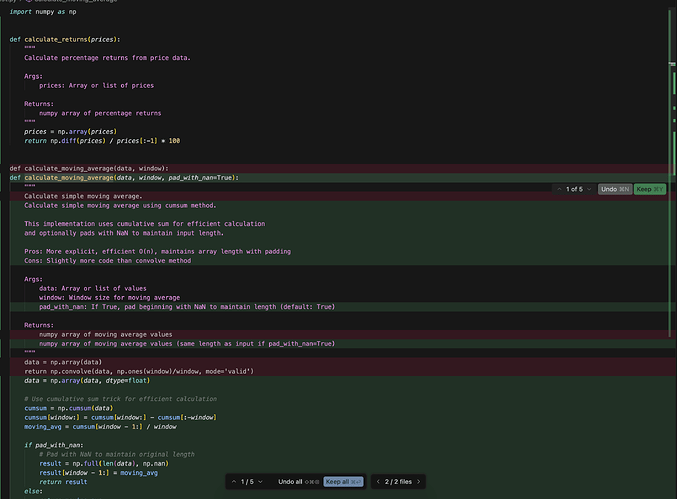Click 'result = np.full(len(data), np.nan)' line
The image size is (677, 499).
click(104, 464)
